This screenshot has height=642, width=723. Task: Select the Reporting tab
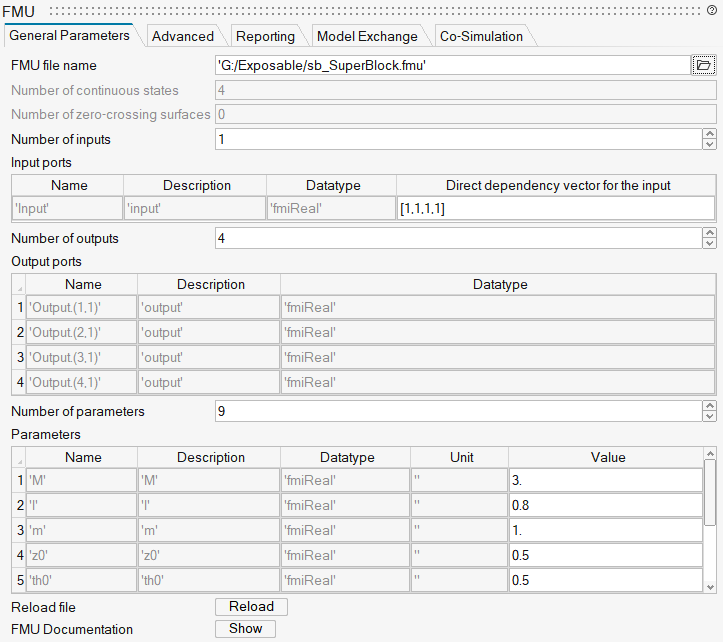click(265, 36)
